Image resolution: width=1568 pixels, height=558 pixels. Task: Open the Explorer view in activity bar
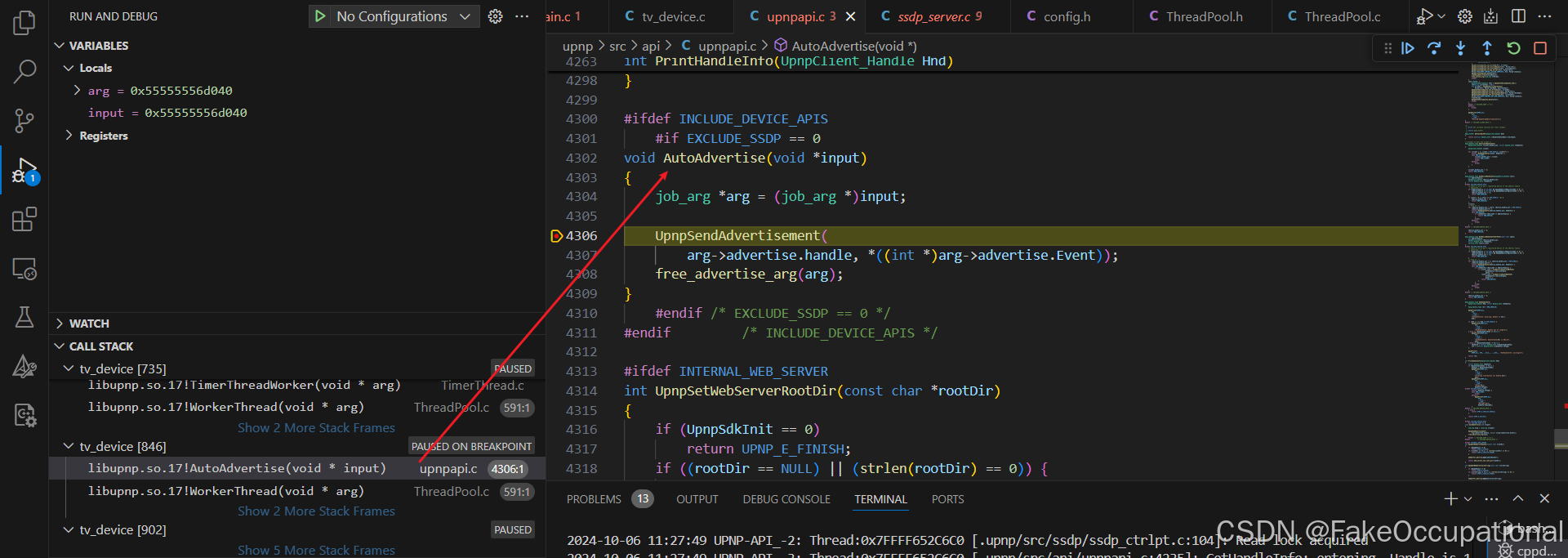coord(24,22)
